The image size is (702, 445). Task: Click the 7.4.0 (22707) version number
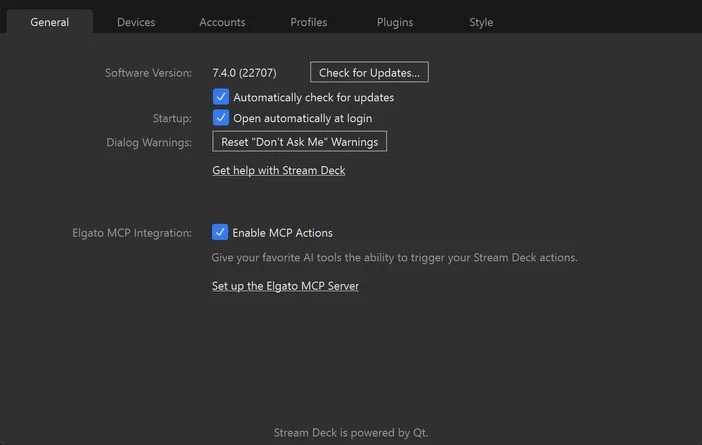click(x=244, y=73)
